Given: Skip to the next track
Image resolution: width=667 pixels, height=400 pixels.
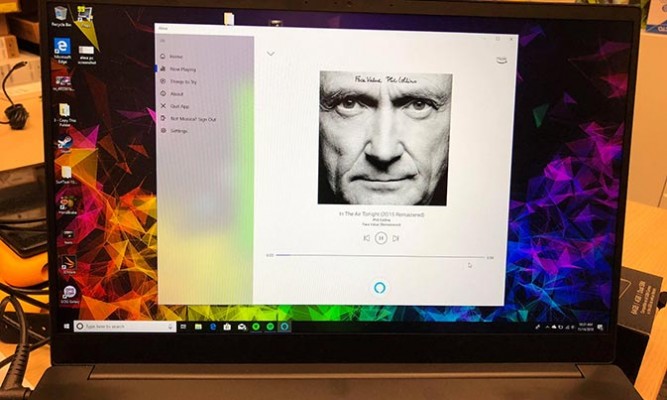Looking at the screenshot, I should tap(396, 238).
